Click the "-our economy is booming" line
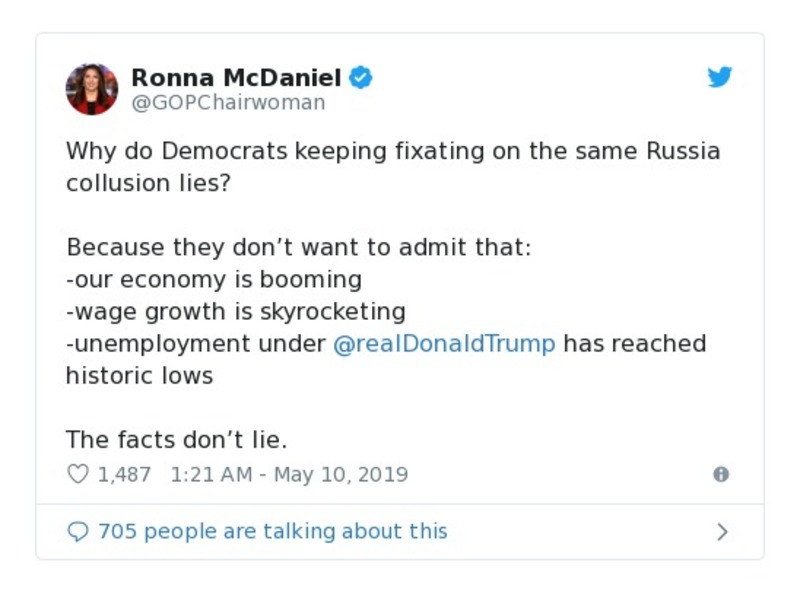Image resolution: width=800 pixels, height=607 pixels. pyautogui.click(x=213, y=279)
